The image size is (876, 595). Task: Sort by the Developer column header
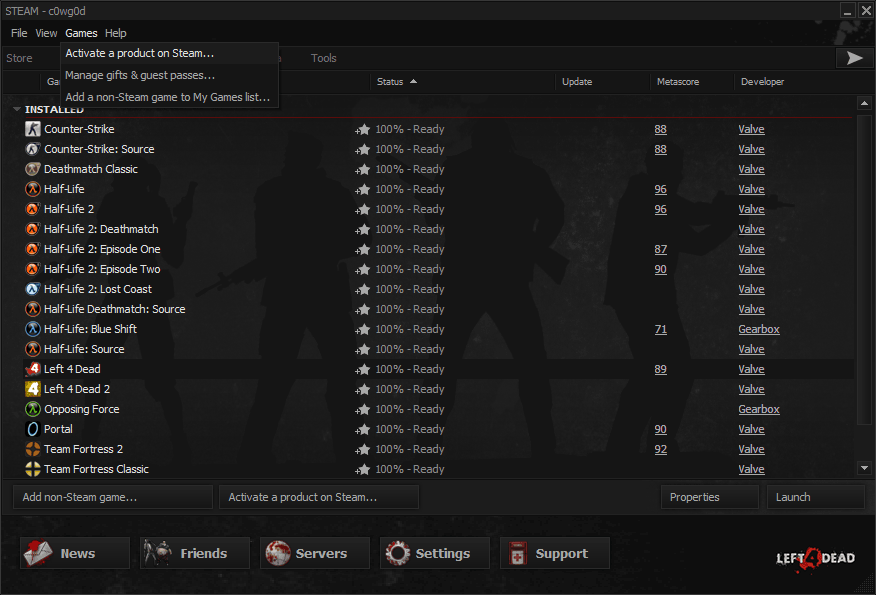pos(792,82)
